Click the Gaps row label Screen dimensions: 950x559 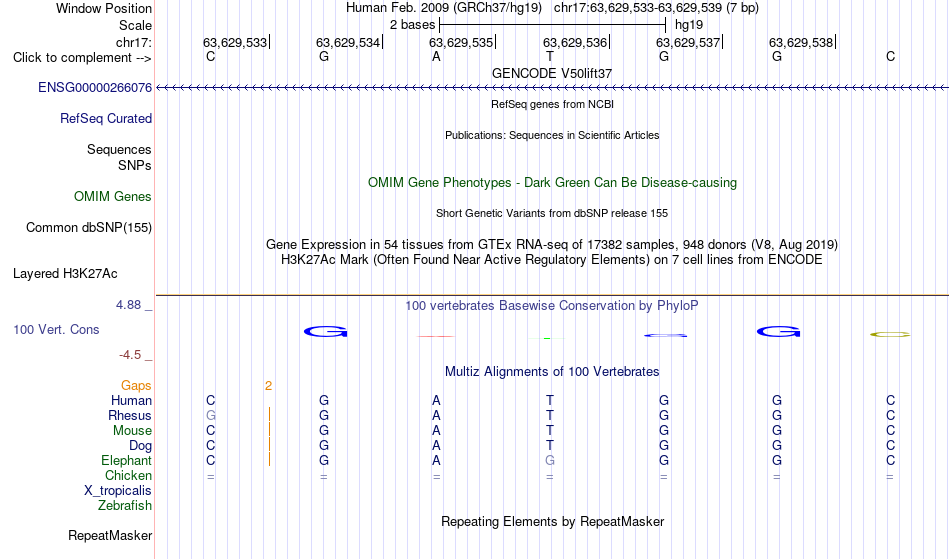(x=136, y=385)
